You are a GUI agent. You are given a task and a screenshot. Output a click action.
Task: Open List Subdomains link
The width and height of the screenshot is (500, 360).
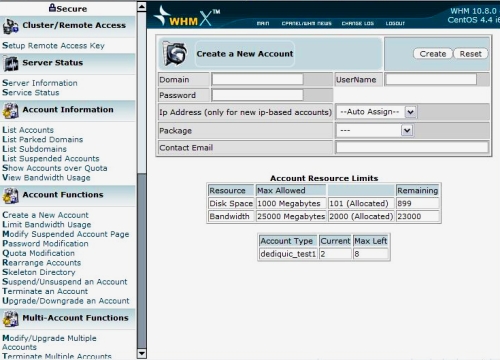click(x=34, y=149)
